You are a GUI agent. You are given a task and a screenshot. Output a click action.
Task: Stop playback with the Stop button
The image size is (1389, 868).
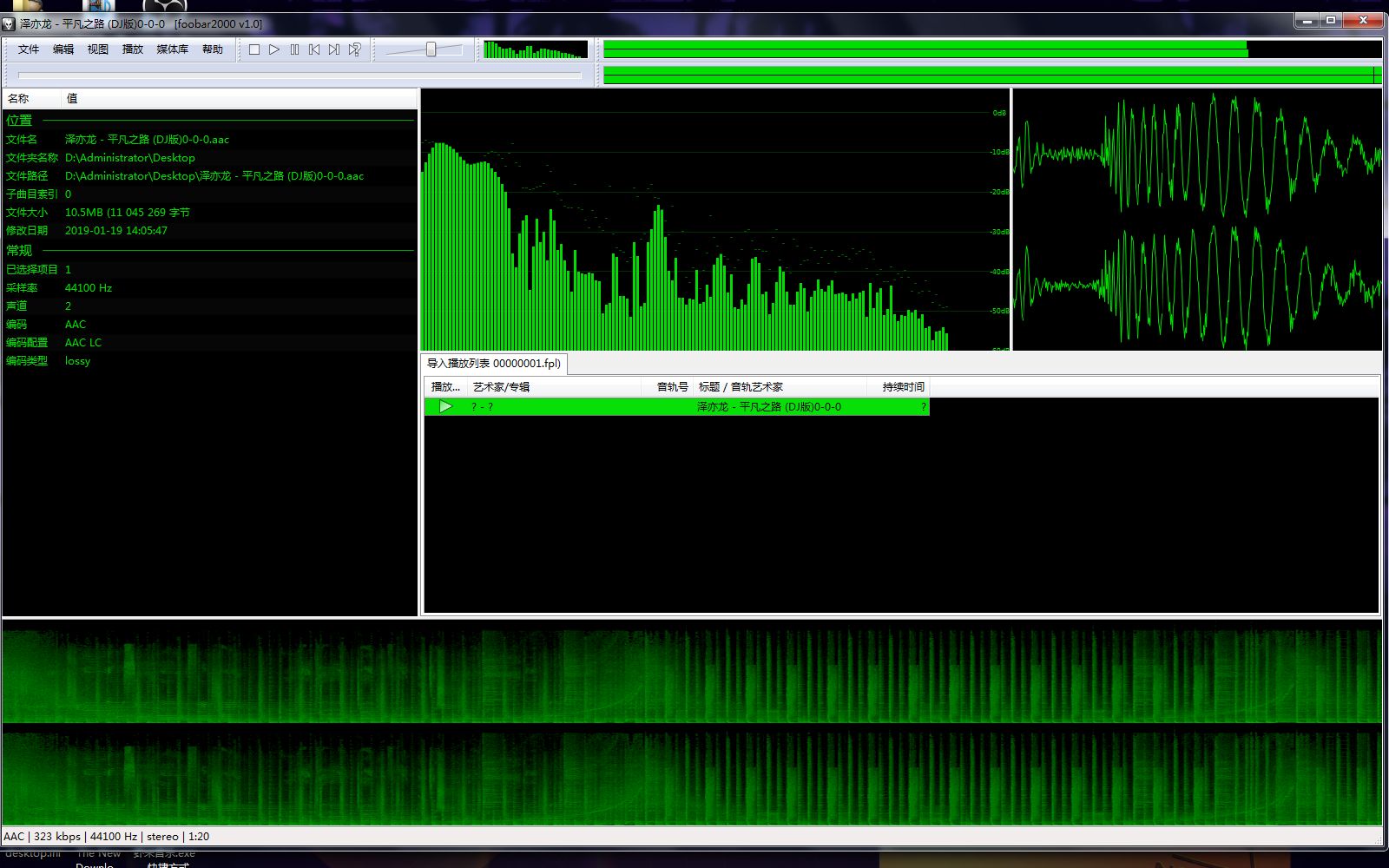(x=254, y=49)
